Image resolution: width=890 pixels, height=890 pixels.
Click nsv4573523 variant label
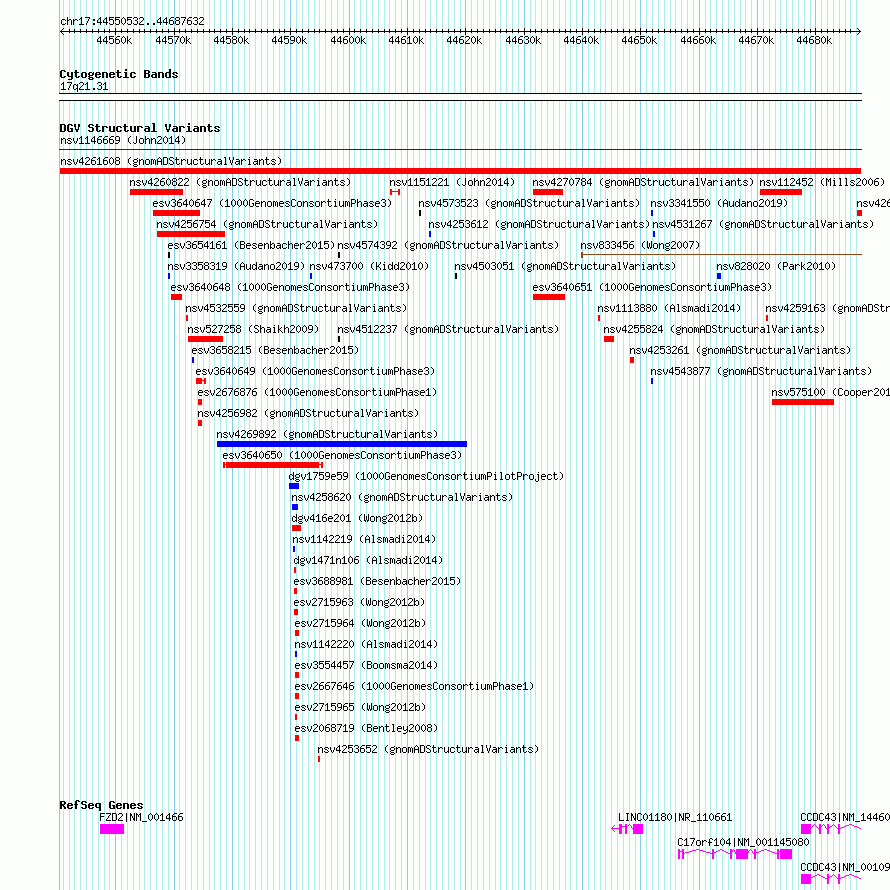click(529, 203)
